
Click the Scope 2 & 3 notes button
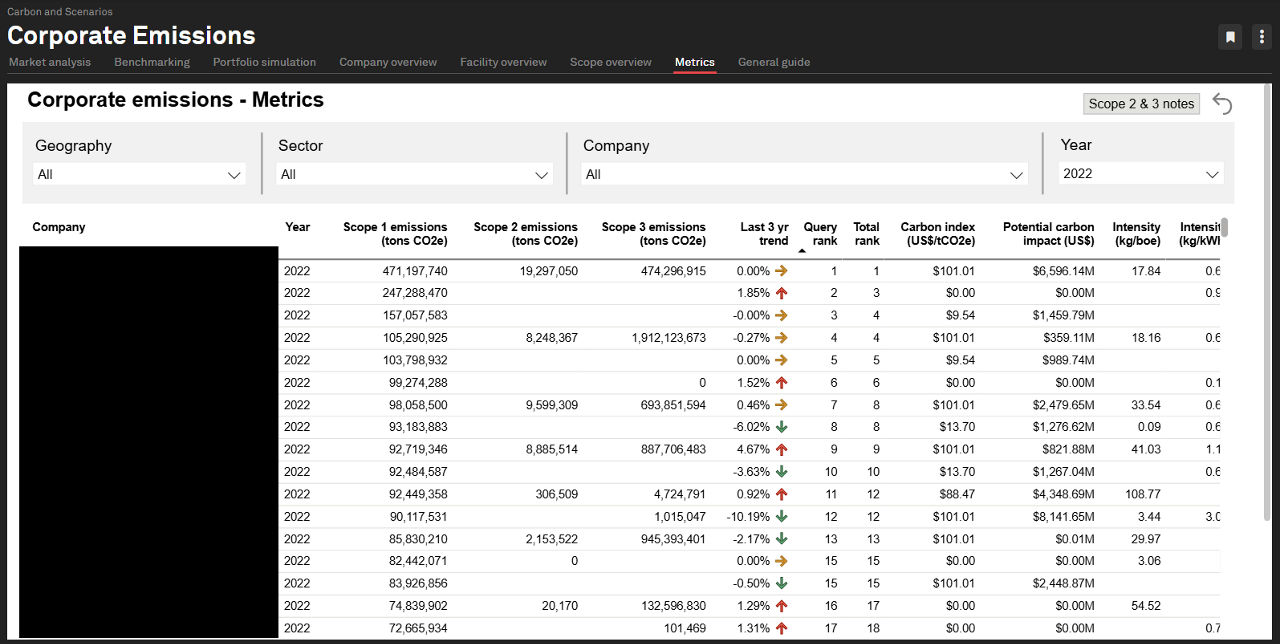[1141, 104]
